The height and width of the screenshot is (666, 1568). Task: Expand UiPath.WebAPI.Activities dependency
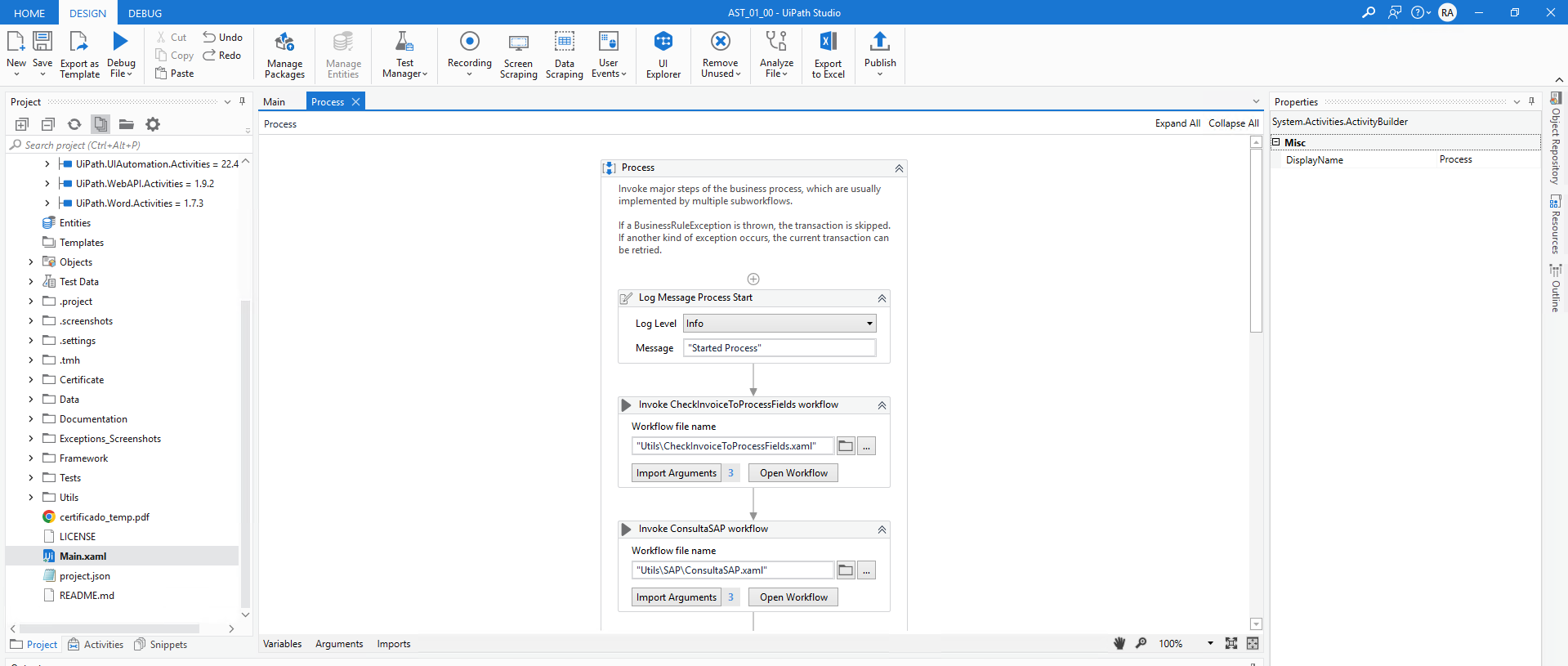tap(47, 183)
